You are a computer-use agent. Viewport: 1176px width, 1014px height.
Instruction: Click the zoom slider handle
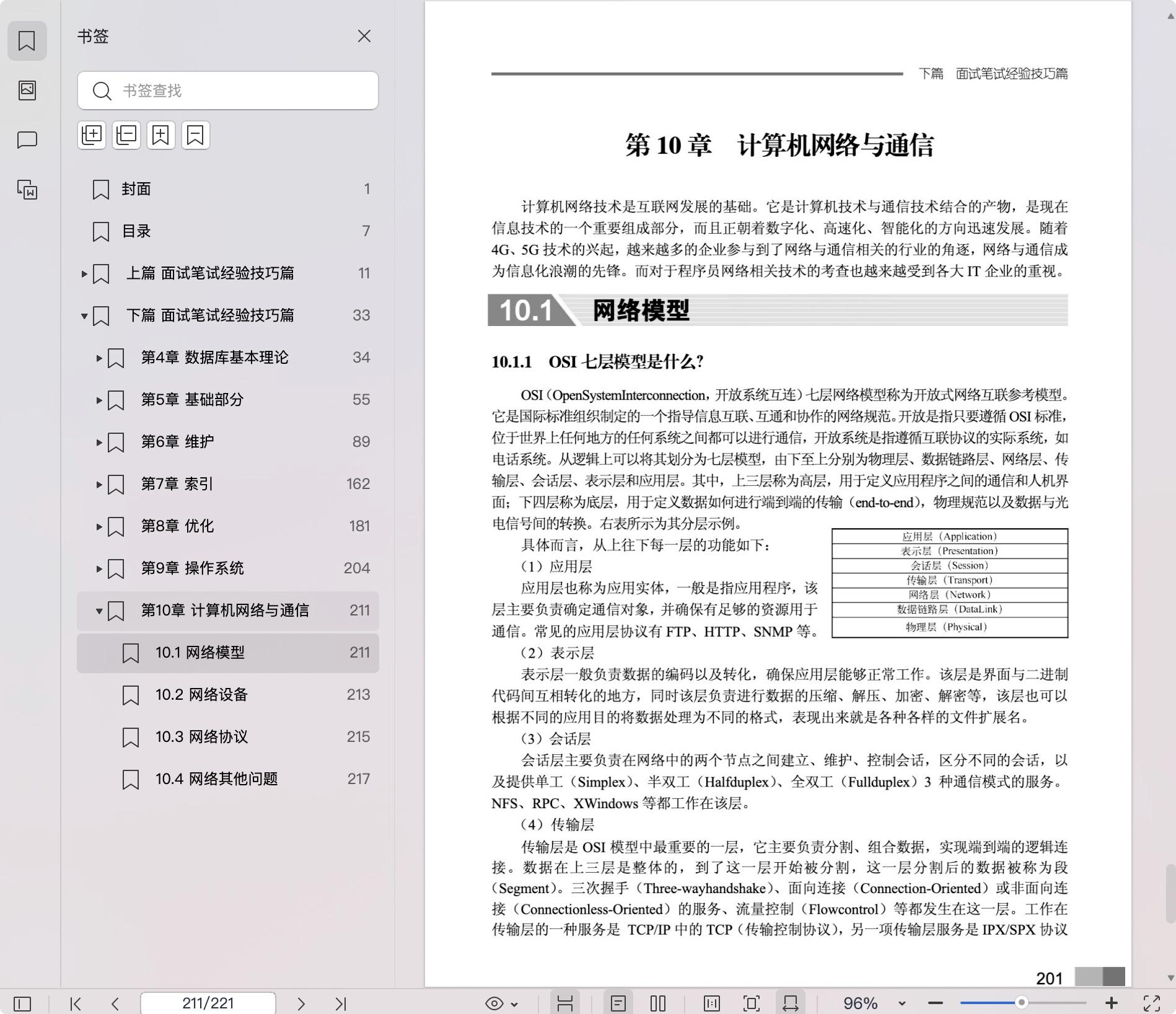coord(1021,1003)
